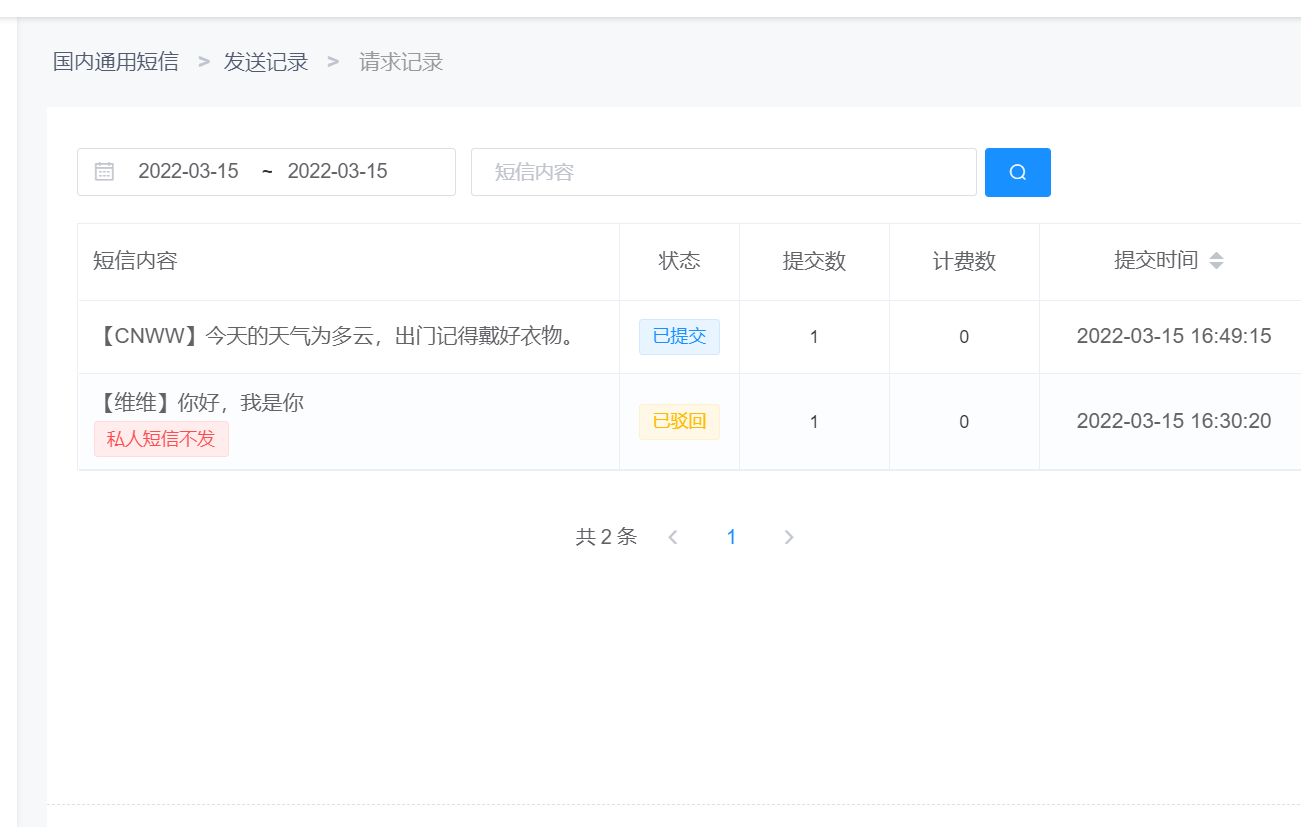Select end date 2022-03-15 field
The width and height of the screenshot is (1301, 827).
[337, 171]
